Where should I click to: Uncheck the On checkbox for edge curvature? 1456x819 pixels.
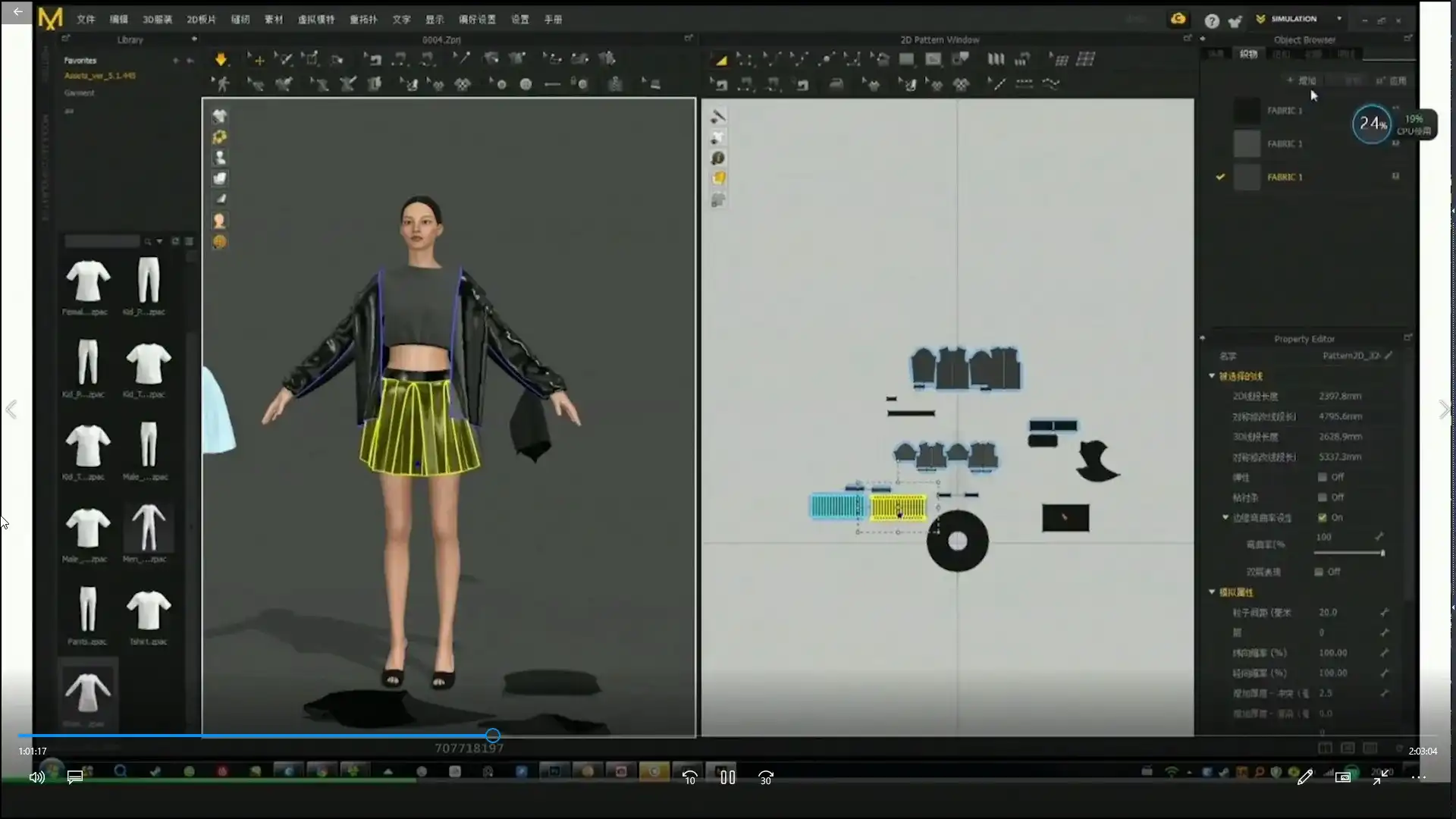coord(1323,517)
